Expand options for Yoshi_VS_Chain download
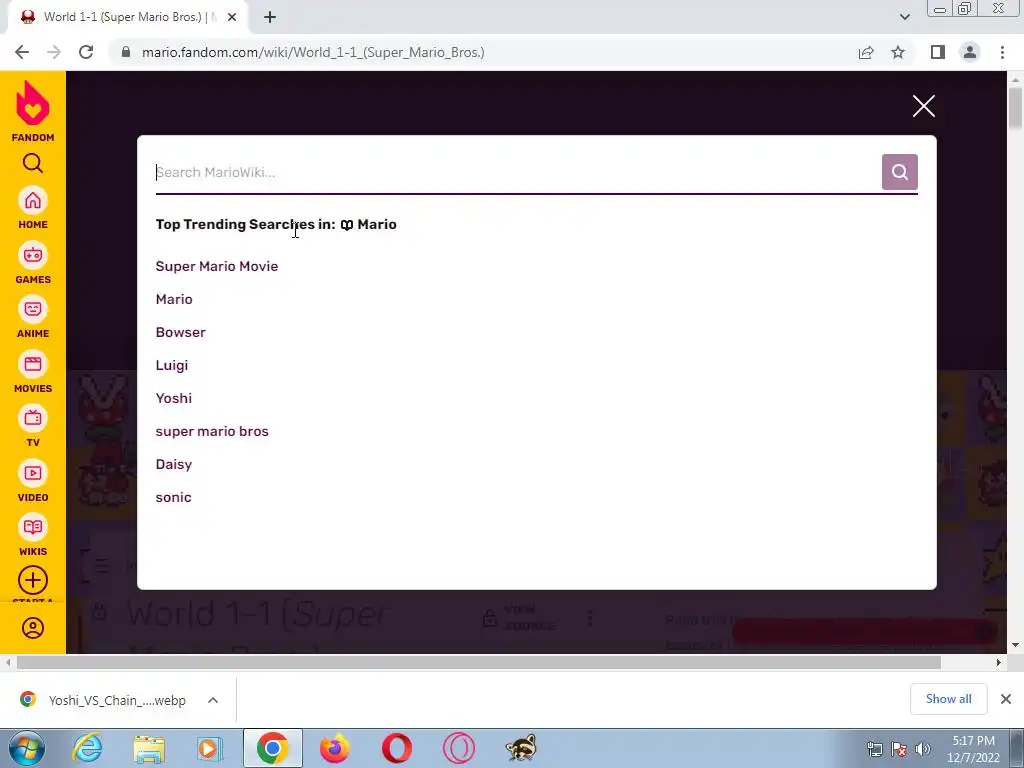1024x768 pixels. click(x=213, y=700)
